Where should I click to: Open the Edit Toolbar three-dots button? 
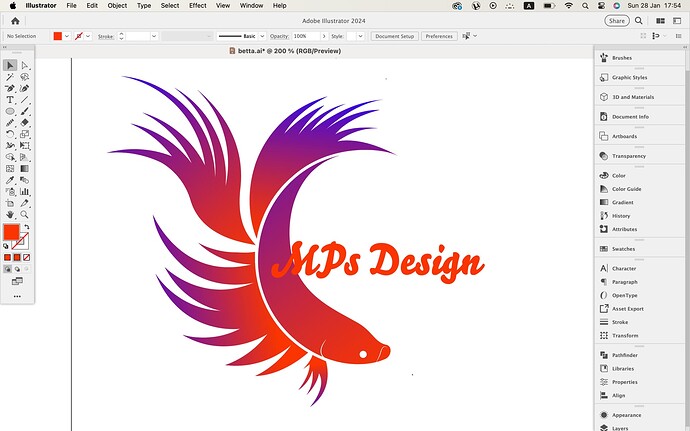(17, 296)
